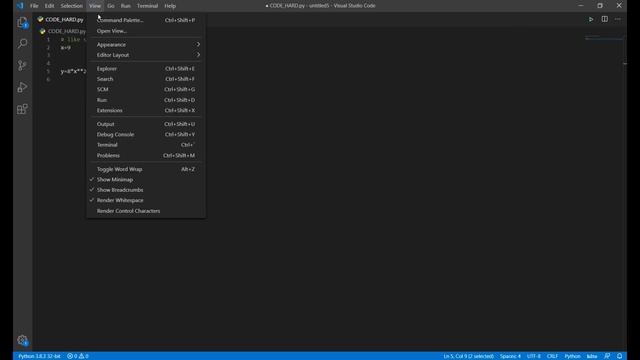Image resolution: width=640 pixels, height=360 pixels.
Task: Click the kite status bar entry
Action: pos(592,356)
